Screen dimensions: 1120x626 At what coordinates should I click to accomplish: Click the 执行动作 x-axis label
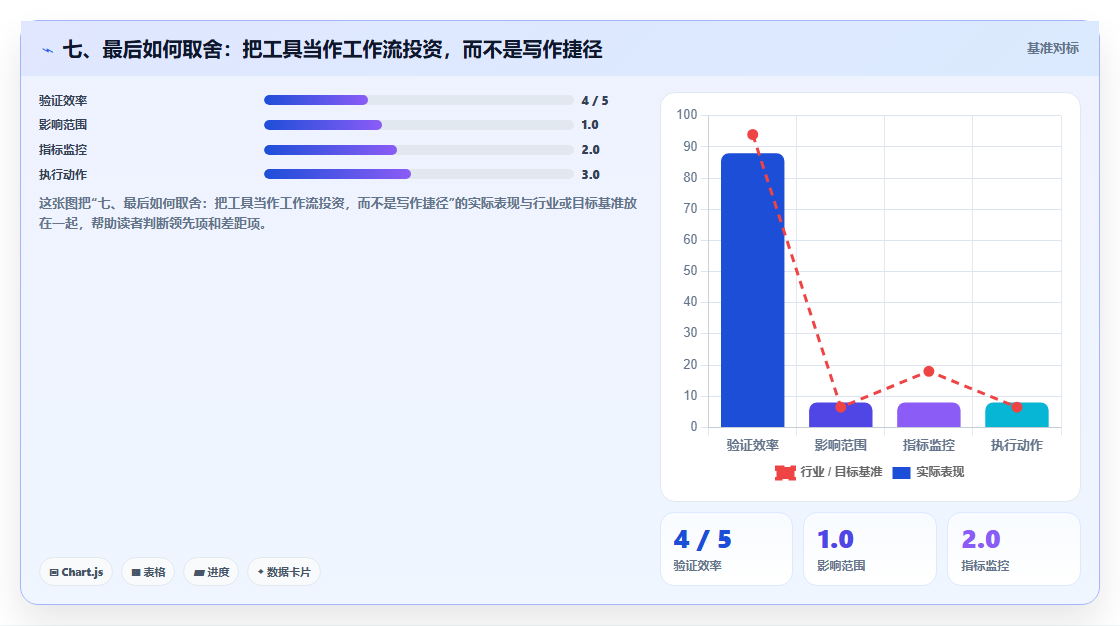coord(1016,445)
